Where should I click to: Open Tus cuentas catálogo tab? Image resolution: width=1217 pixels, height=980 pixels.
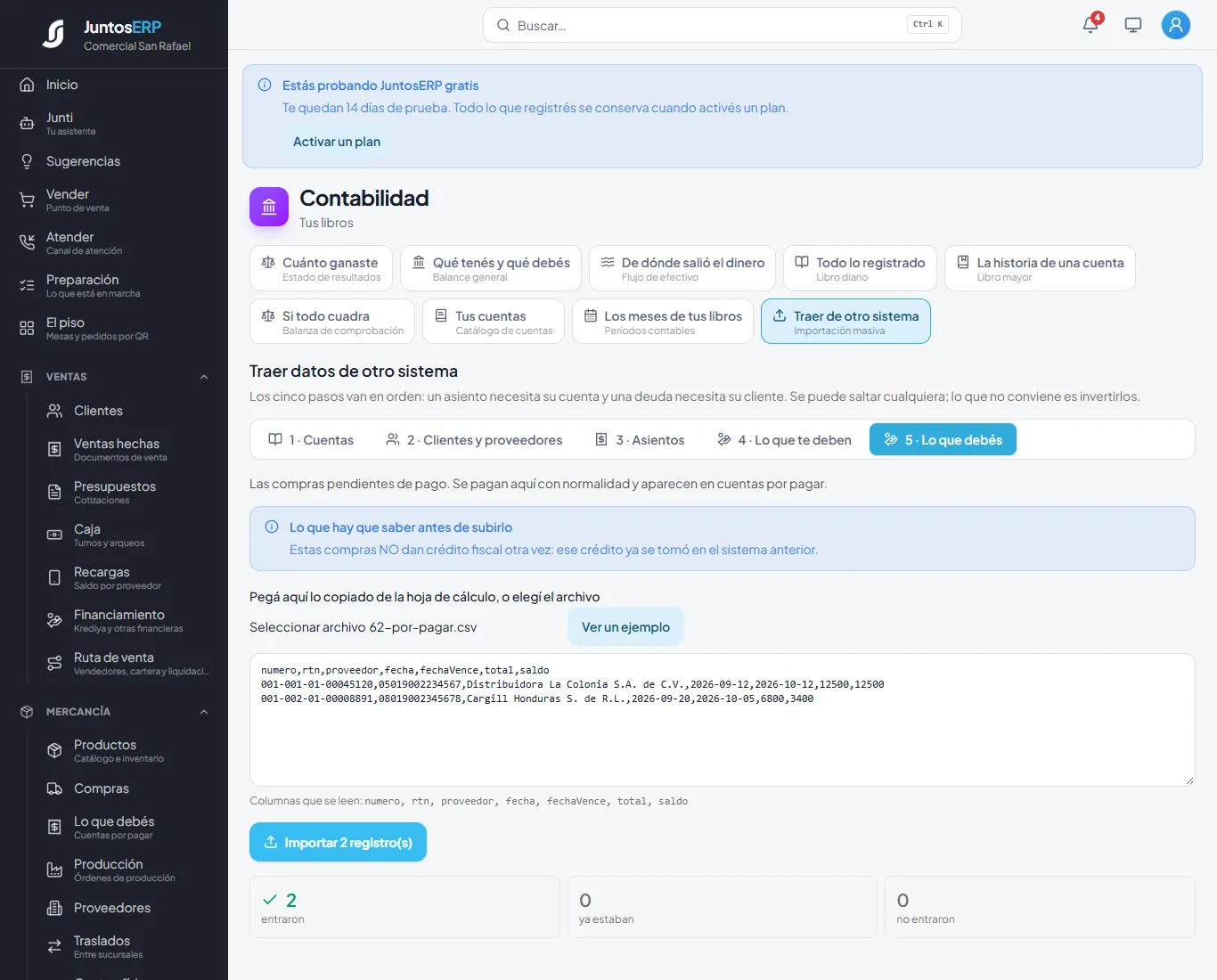[494, 321]
